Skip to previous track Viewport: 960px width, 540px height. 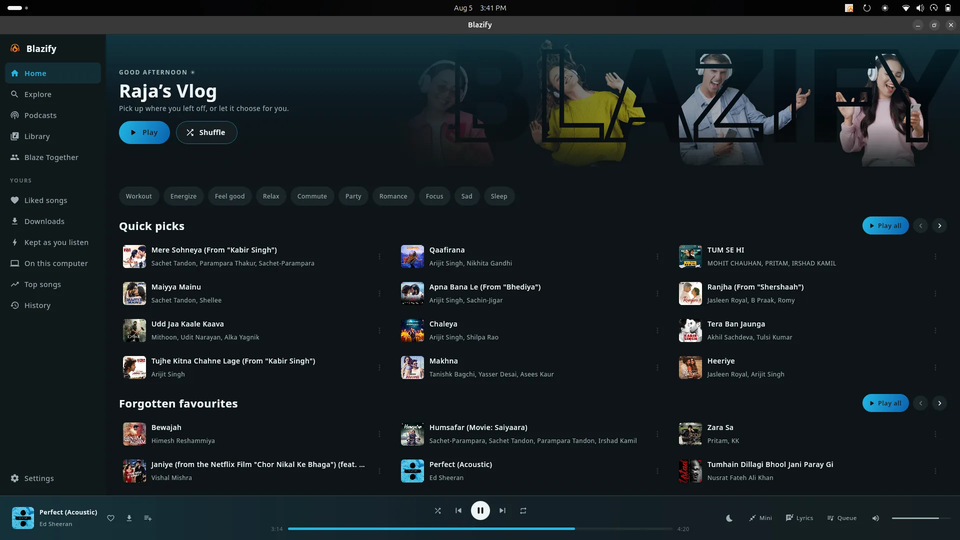(459, 511)
